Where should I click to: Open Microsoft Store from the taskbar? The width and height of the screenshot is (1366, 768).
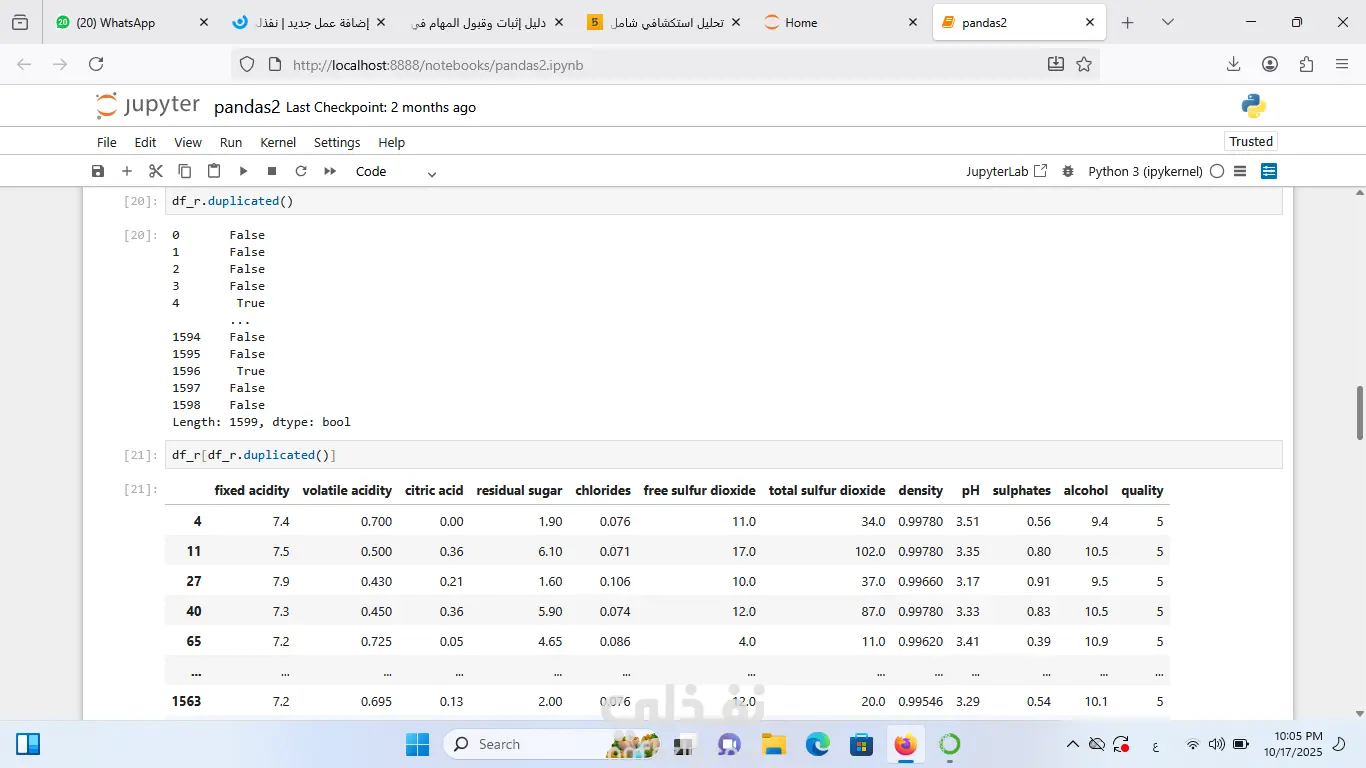pyautogui.click(x=861, y=744)
